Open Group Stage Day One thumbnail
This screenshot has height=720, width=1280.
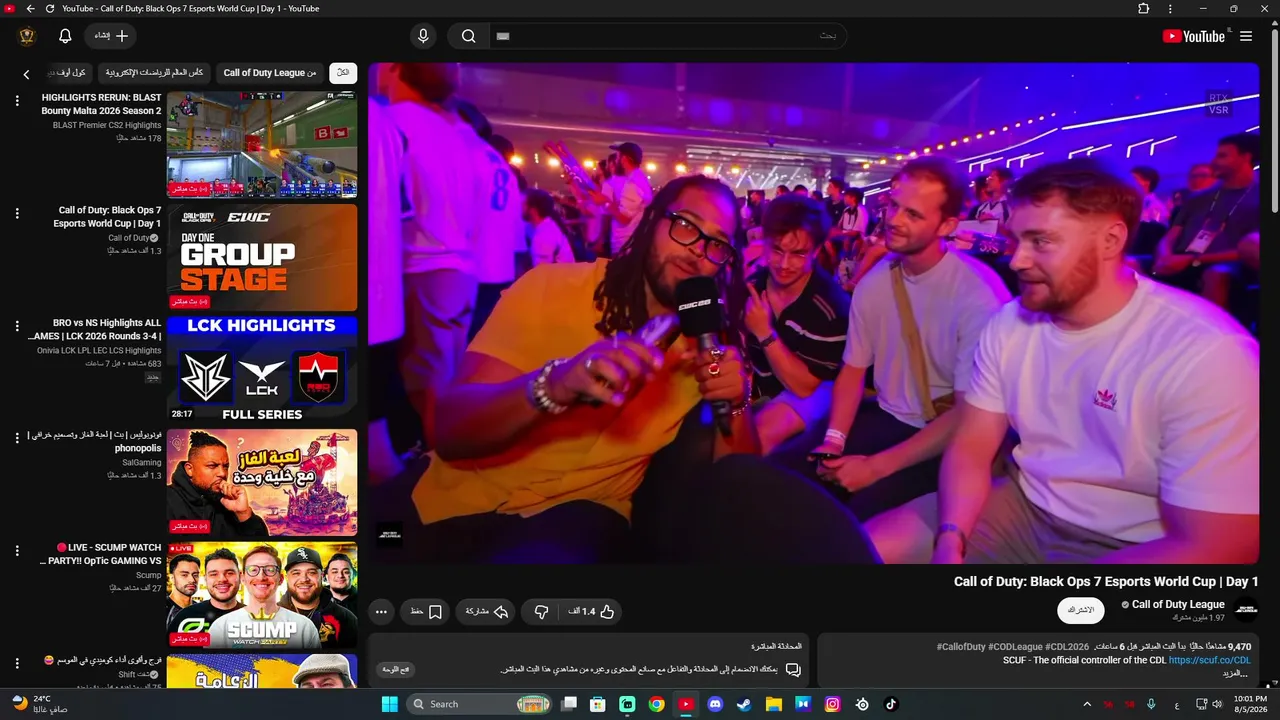pyautogui.click(x=262, y=258)
